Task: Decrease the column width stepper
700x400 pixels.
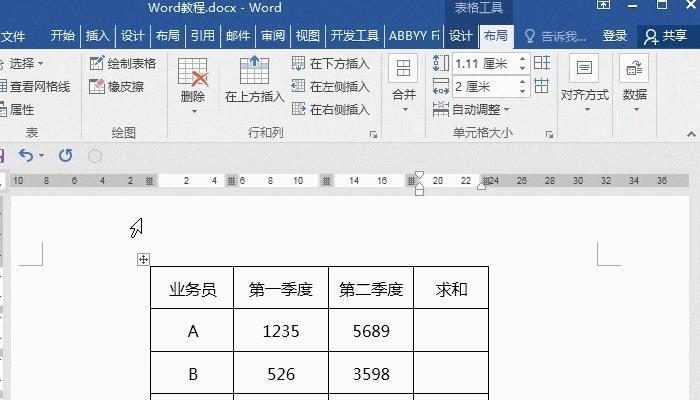Action: point(523,92)
